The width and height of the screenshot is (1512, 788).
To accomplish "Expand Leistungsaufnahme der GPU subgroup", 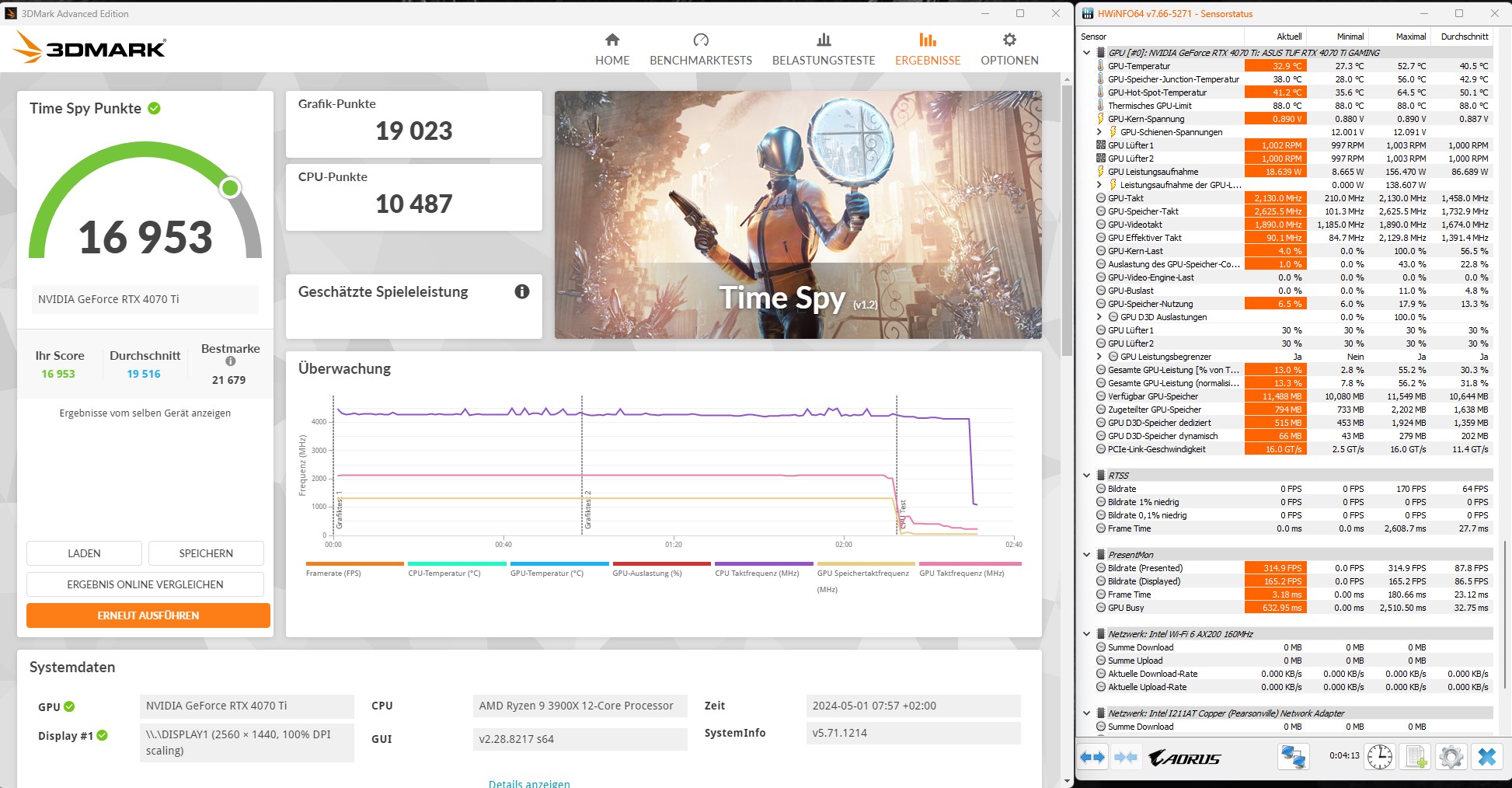I will [x=1099, y=185].
